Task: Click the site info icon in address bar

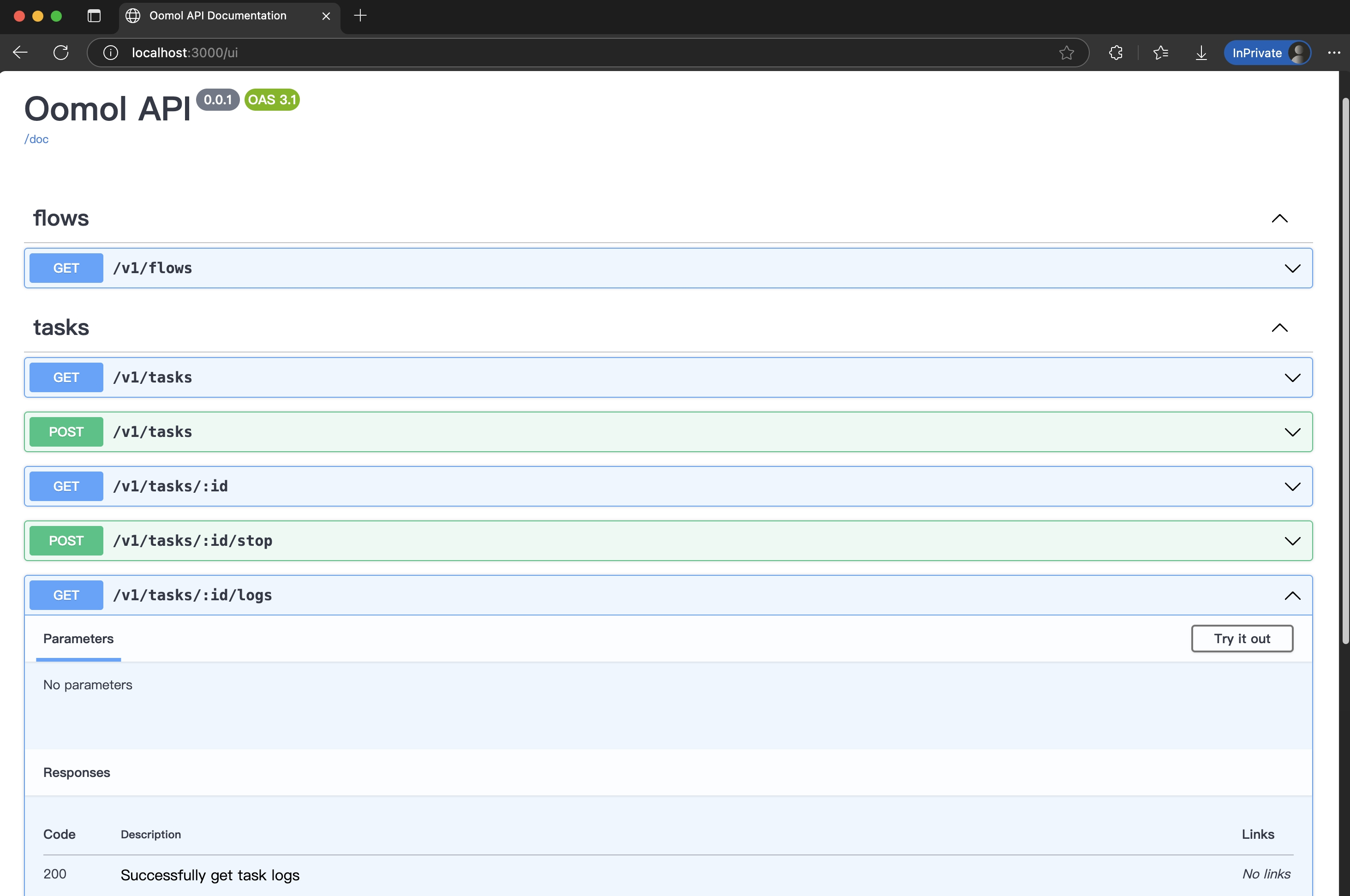Action: point(110,53)
